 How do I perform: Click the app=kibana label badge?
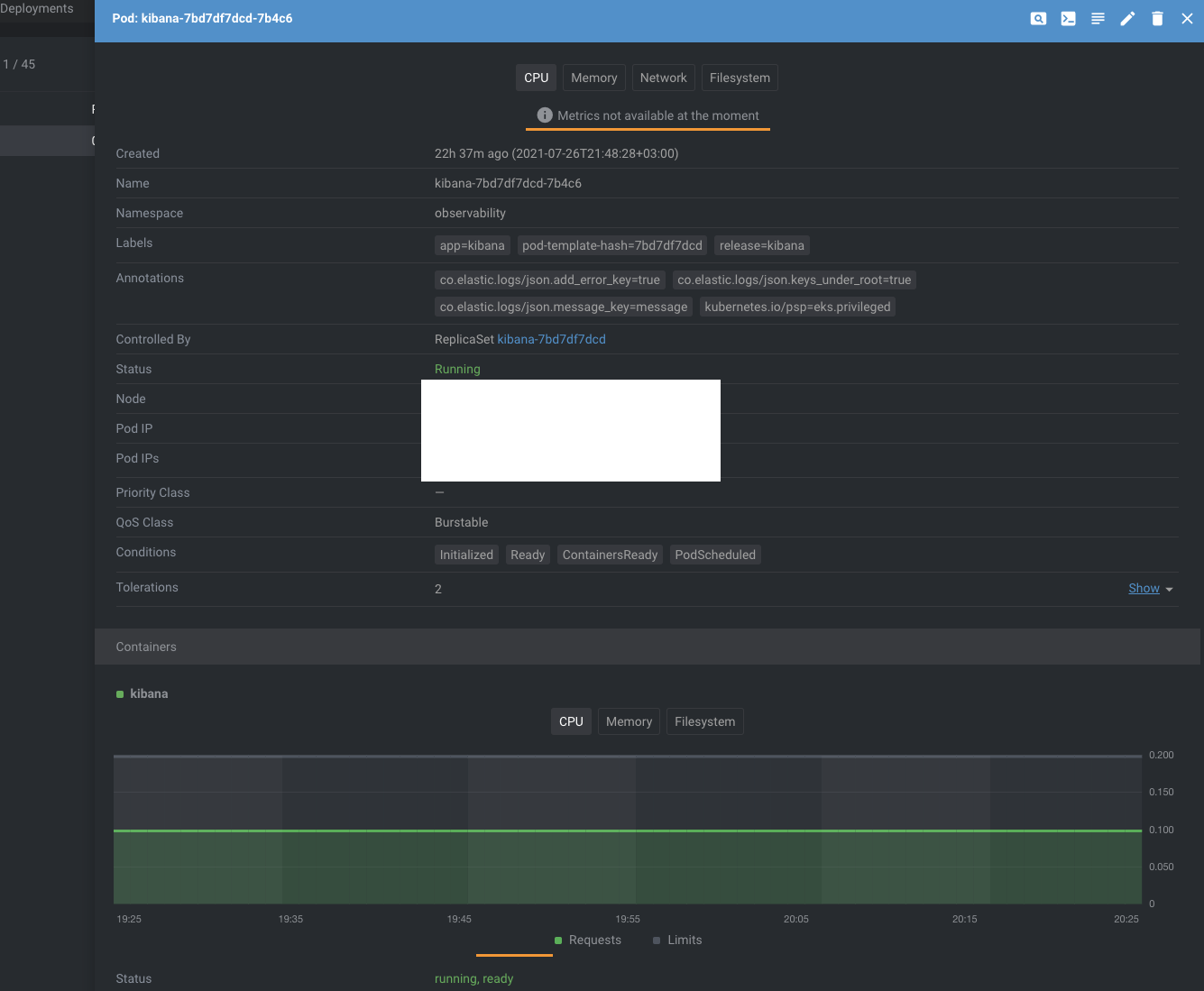click(472, 245)
